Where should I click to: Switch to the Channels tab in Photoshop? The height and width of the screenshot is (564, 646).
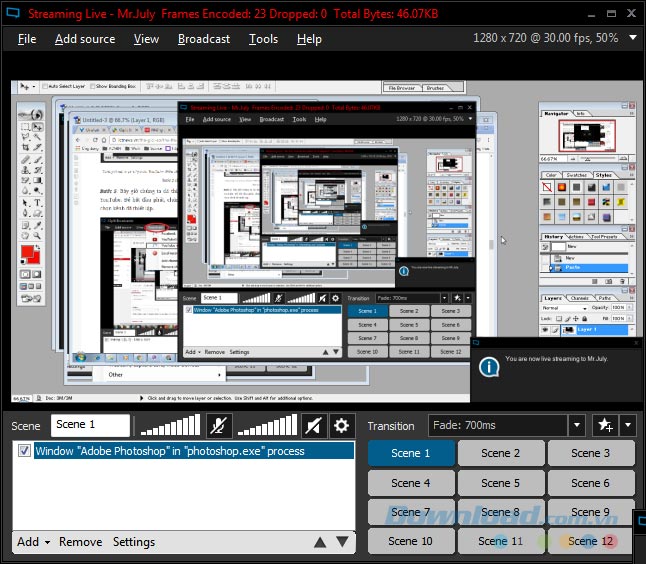pyautogui.click(x=580, y=298)
